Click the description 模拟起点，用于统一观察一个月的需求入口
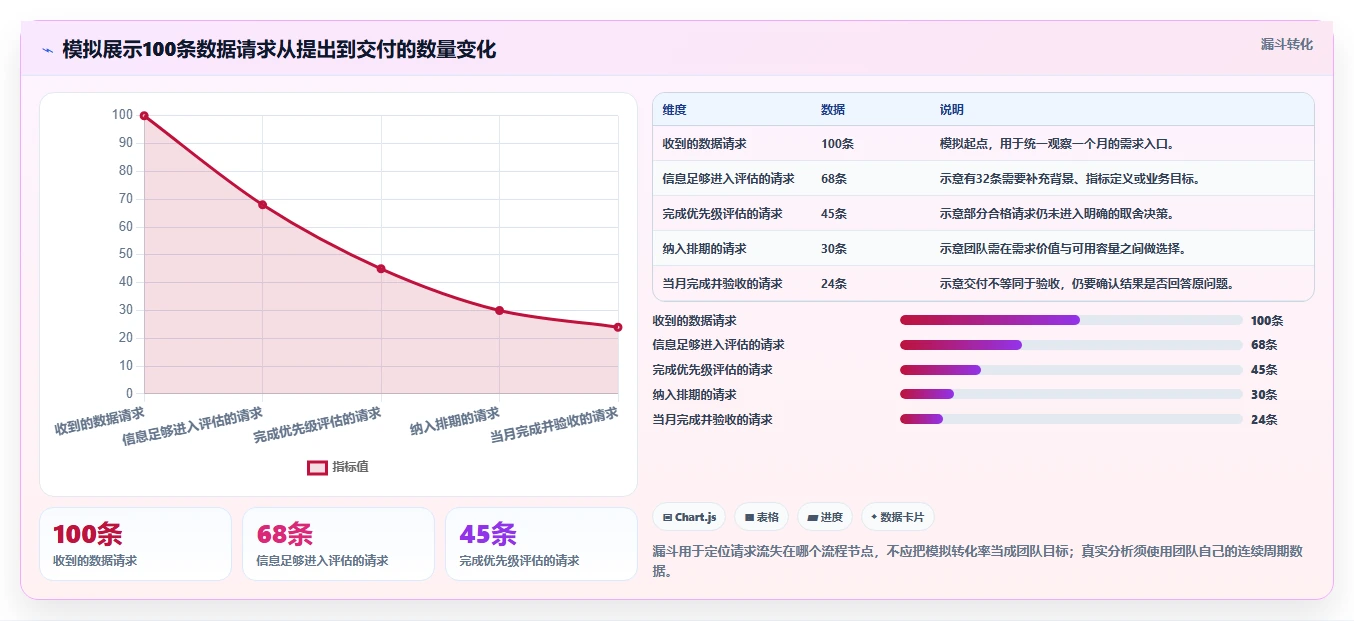 pyautogui.click(x=1057, y=144)
